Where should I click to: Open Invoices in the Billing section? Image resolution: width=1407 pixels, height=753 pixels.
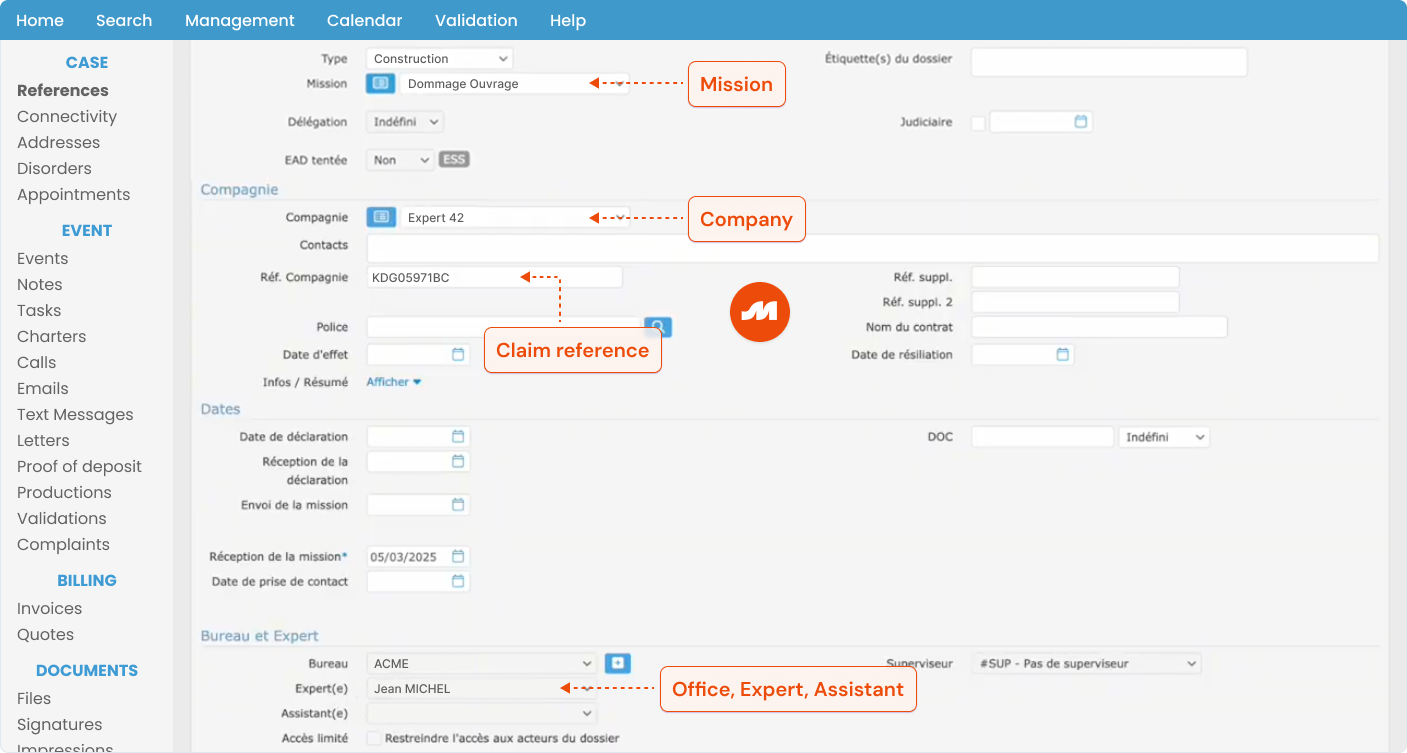point(50,608)
